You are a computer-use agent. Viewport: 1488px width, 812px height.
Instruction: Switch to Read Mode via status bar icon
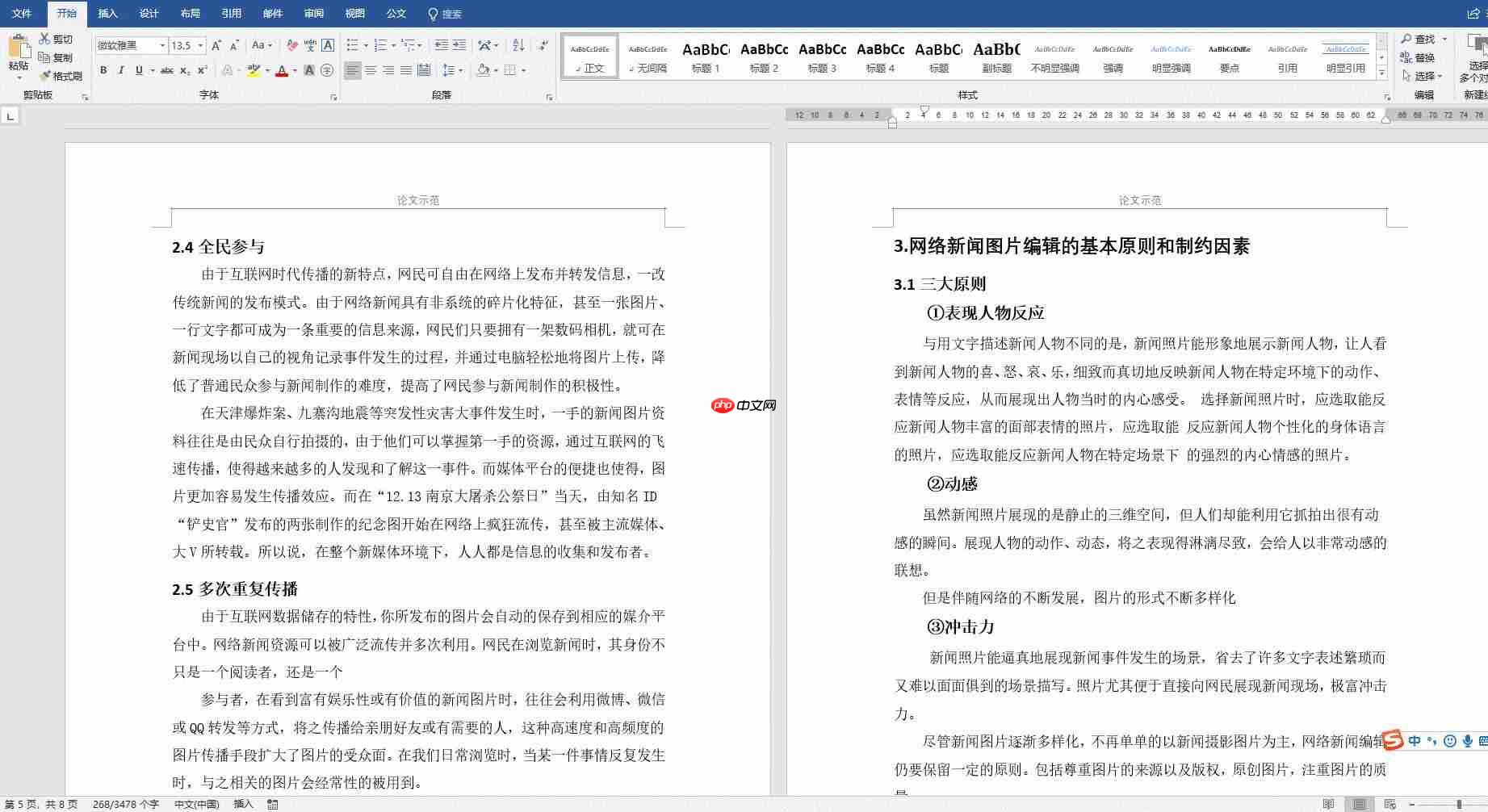point(1328,804)
